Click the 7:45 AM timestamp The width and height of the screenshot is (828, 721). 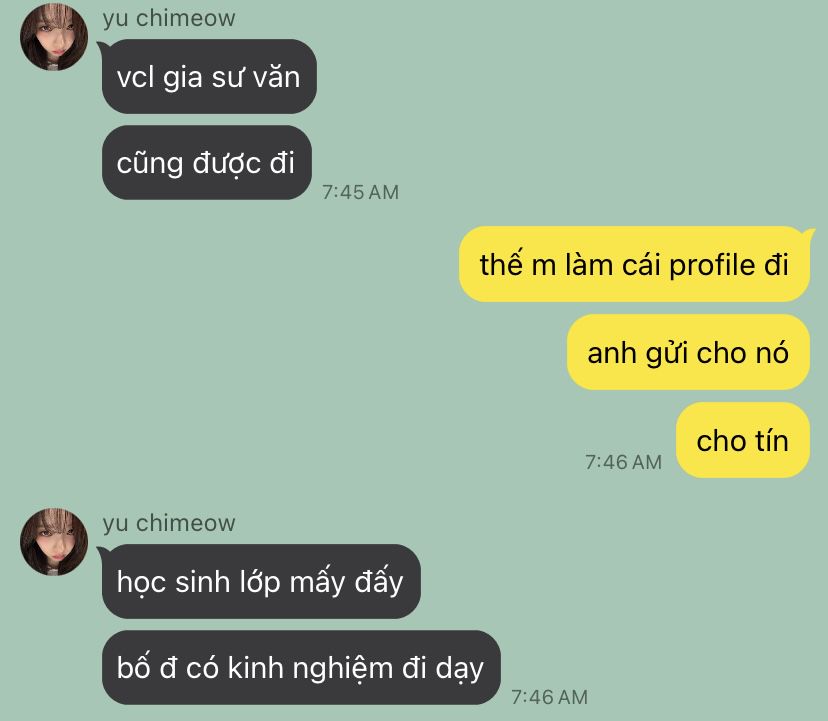point(361,192)
